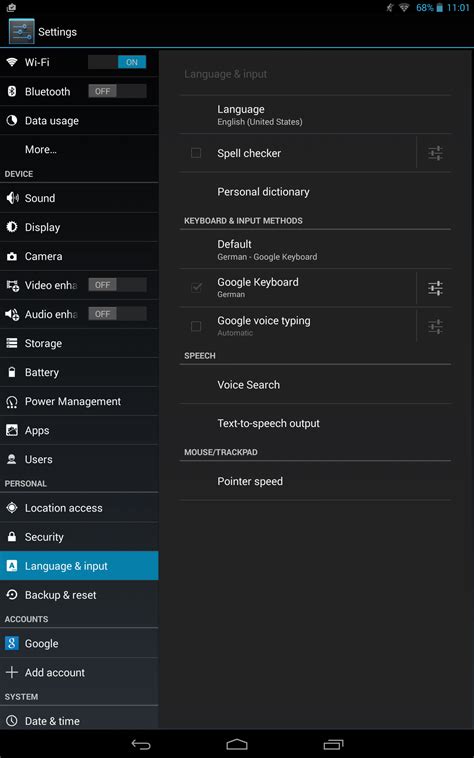The image size is (474, 758).
Task: Tap the Security padlock icon
Action: [12, 537]
